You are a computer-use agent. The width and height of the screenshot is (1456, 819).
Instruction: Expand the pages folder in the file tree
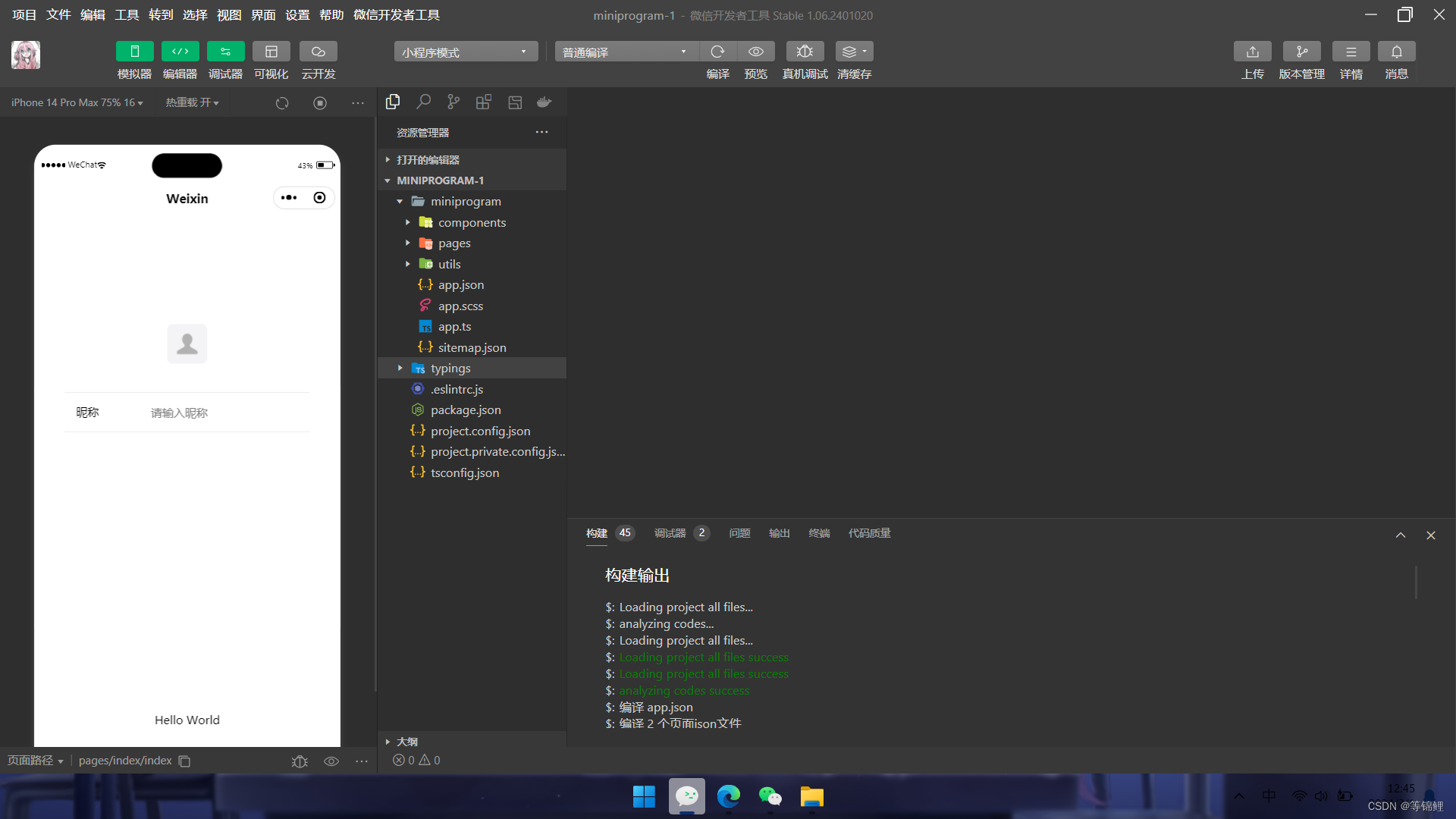[454, 243]
